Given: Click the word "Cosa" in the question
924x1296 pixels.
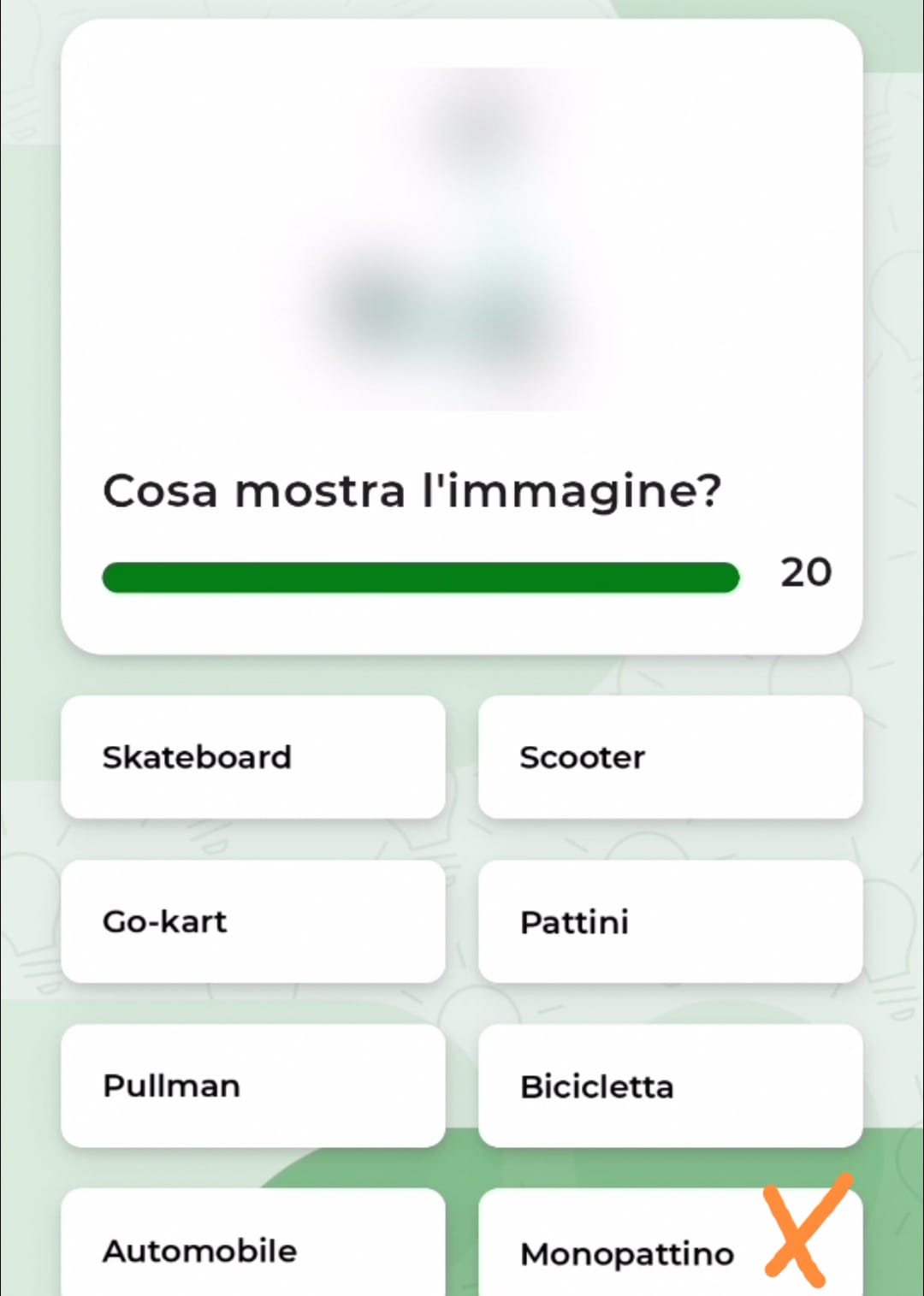Looking at the screenshot, I should tap(160, 492).
